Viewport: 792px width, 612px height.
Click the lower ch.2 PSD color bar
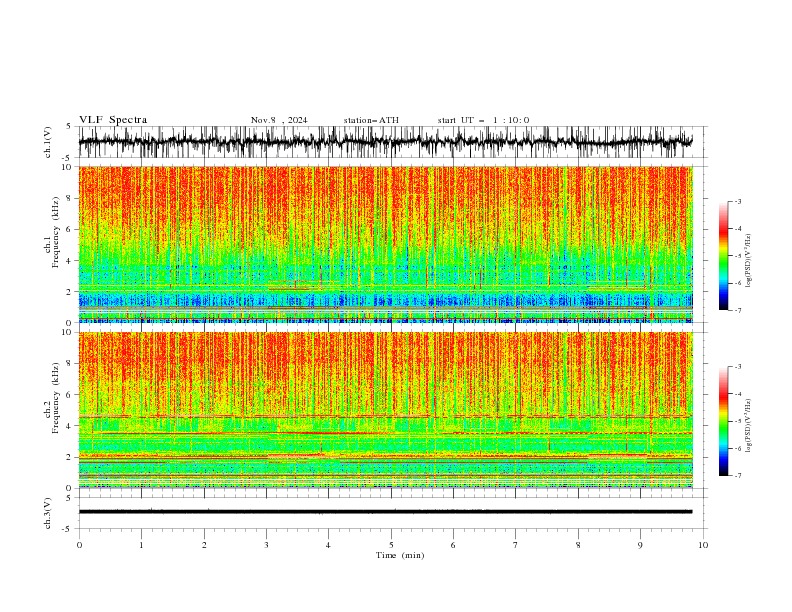723,421
